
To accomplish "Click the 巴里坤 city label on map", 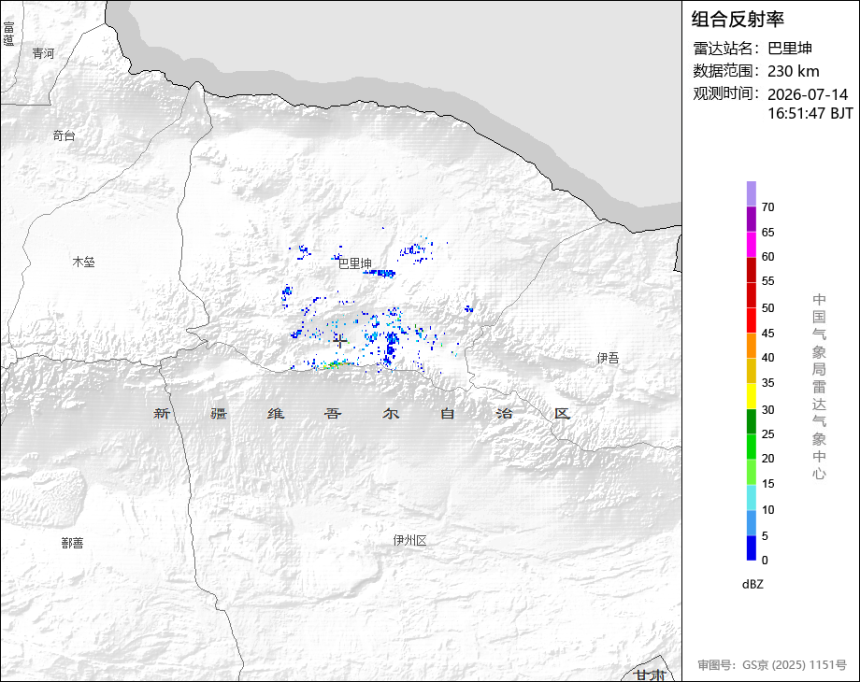I will coord(354,264).
